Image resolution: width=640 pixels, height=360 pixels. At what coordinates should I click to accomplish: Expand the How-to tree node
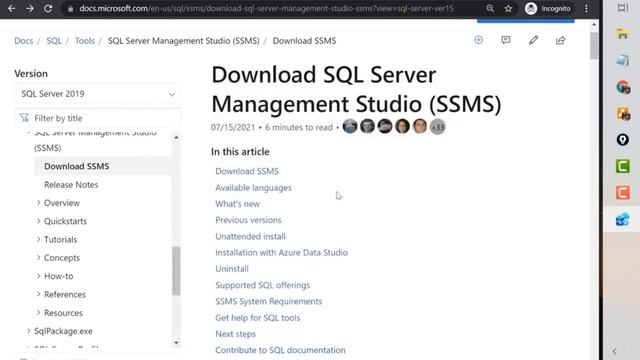pyautogui.click(x=38, y=276)
